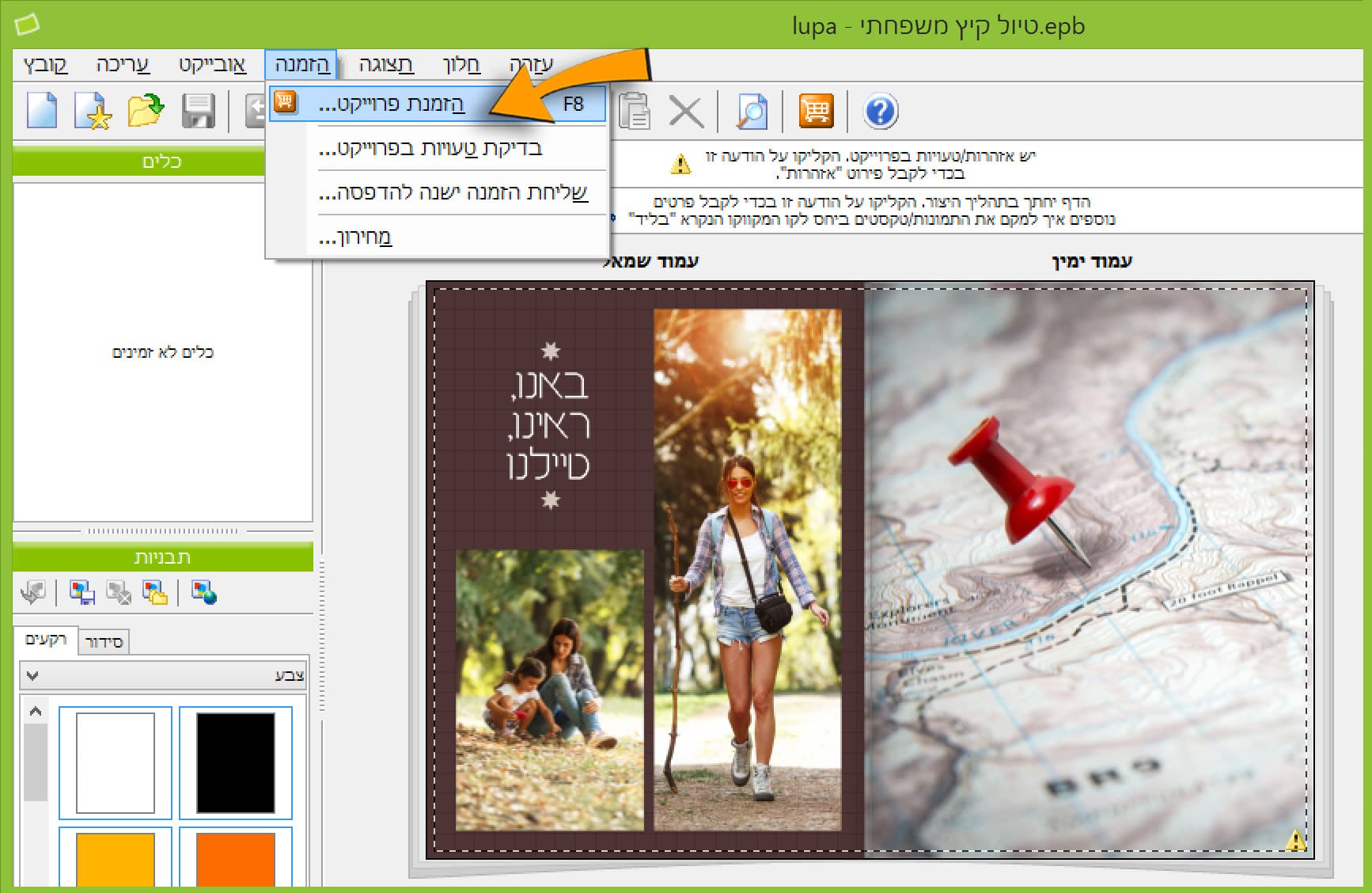Click the save template icon in תבניות panel
Image resolution: width=1372 pixels, height=893 pixels.
[x=82, y=592]
